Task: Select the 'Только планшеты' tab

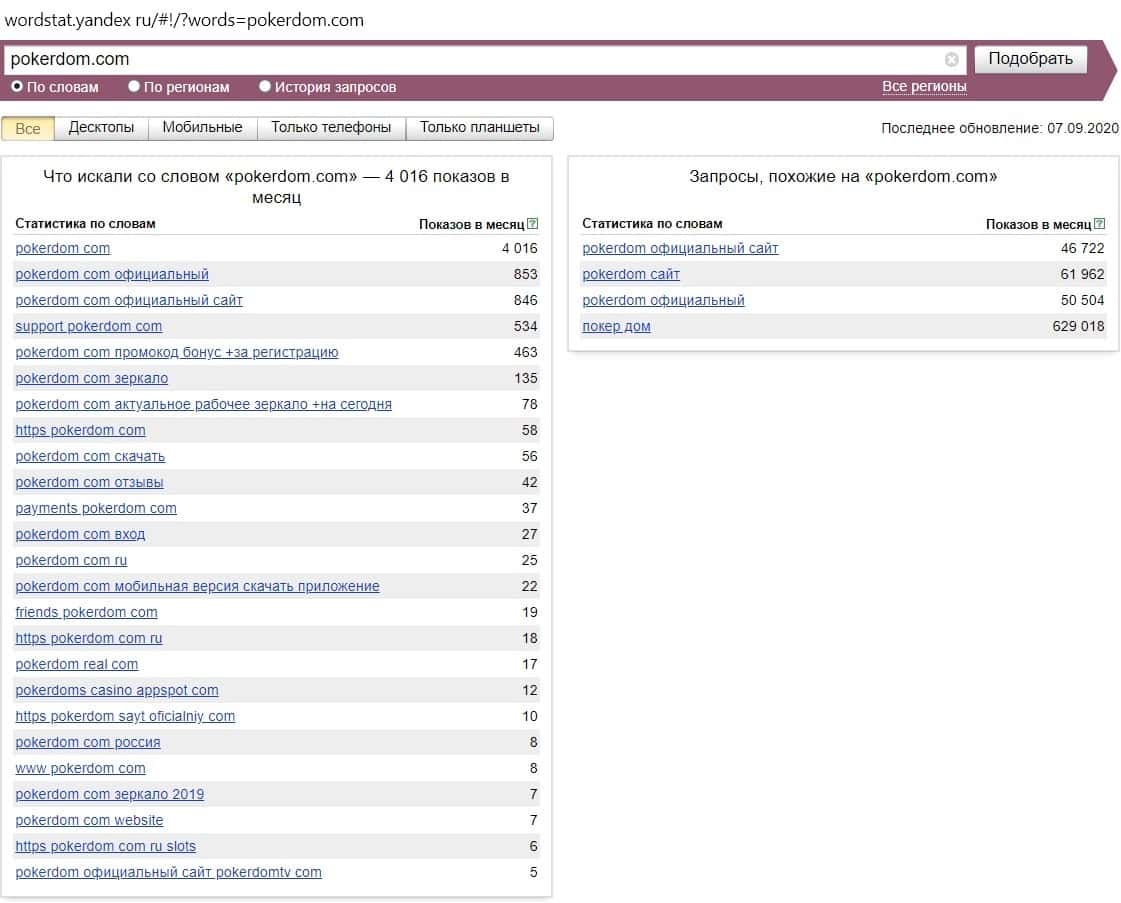Action: click(479, 128)
